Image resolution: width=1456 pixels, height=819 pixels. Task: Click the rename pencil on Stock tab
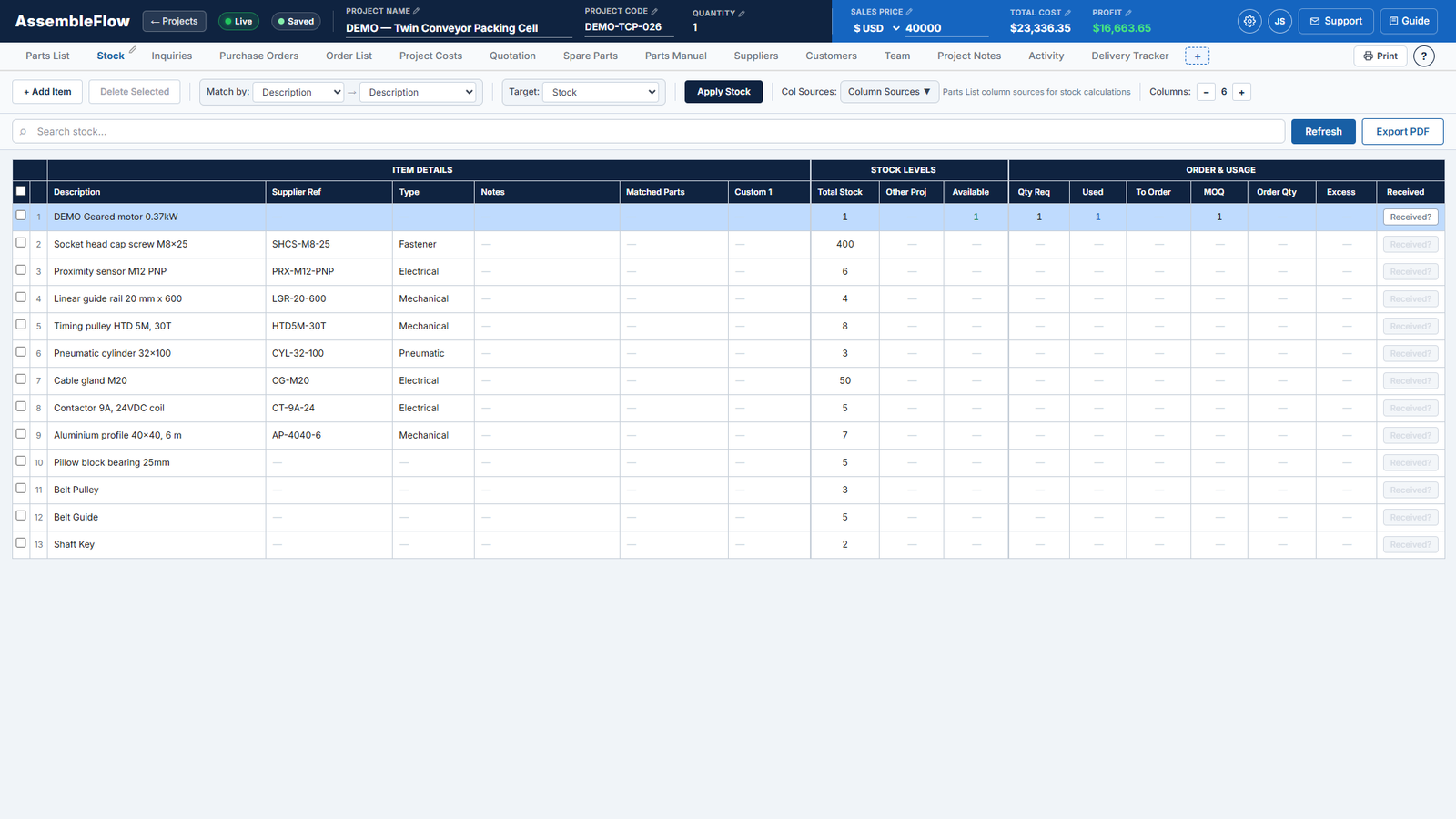[x=133, y=50]
